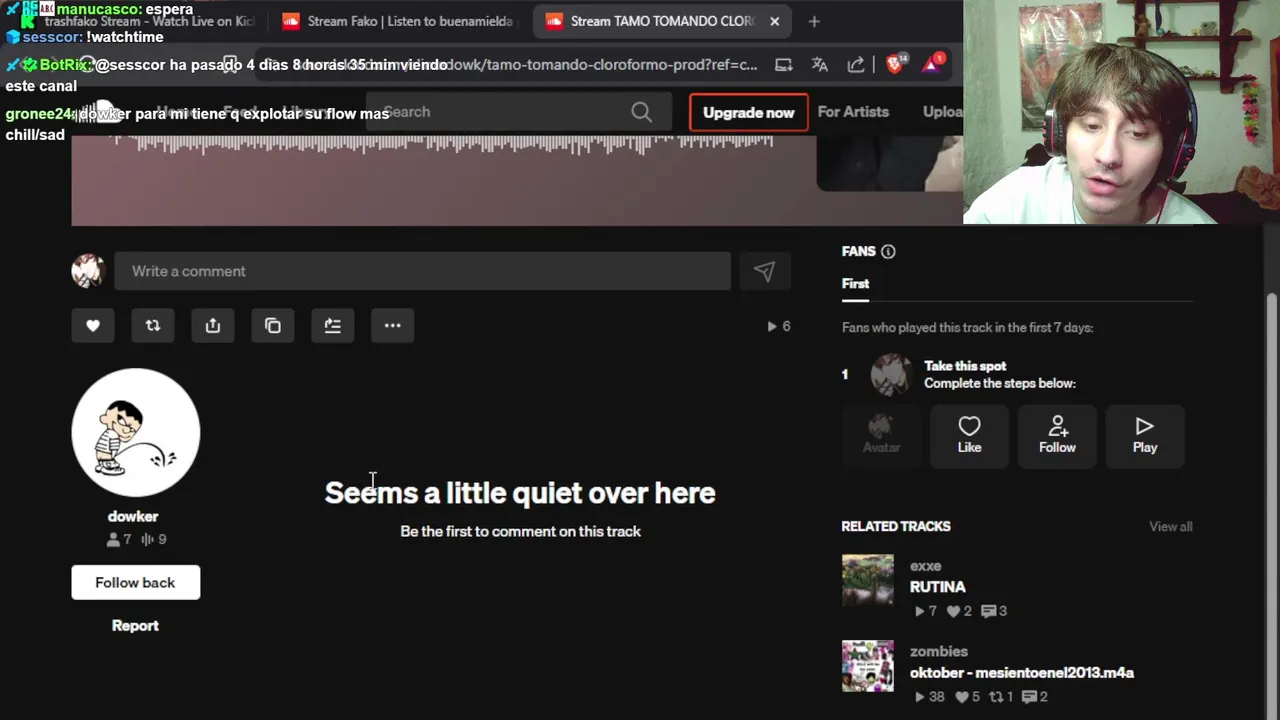Click dowker's tracks count 9
1280x720 pixels.
[x=154, y=539]
